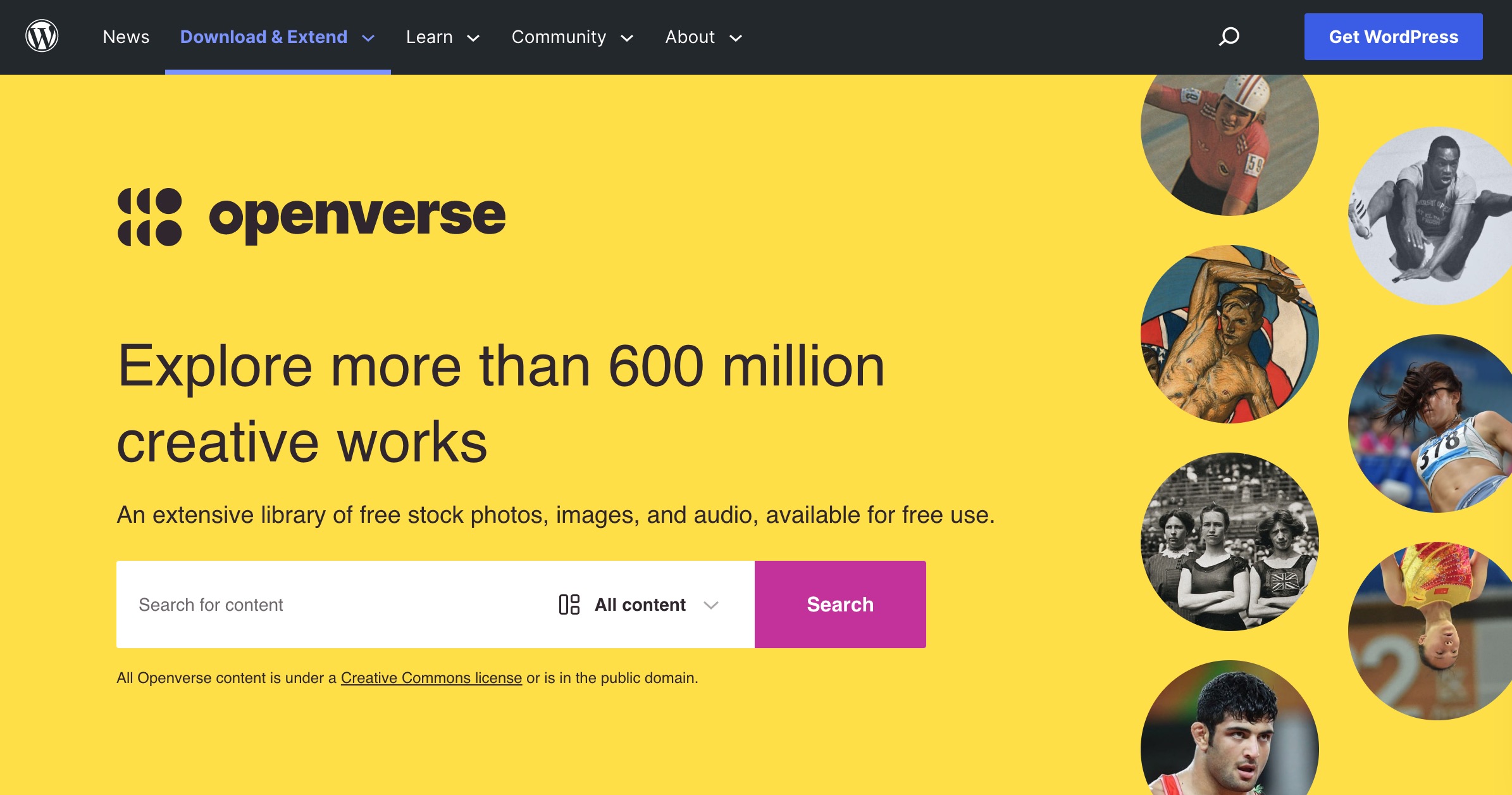The height and width of the screenshot is (795, 1512).
Task: Click the pink Search button
Action: tap(840, 604)
